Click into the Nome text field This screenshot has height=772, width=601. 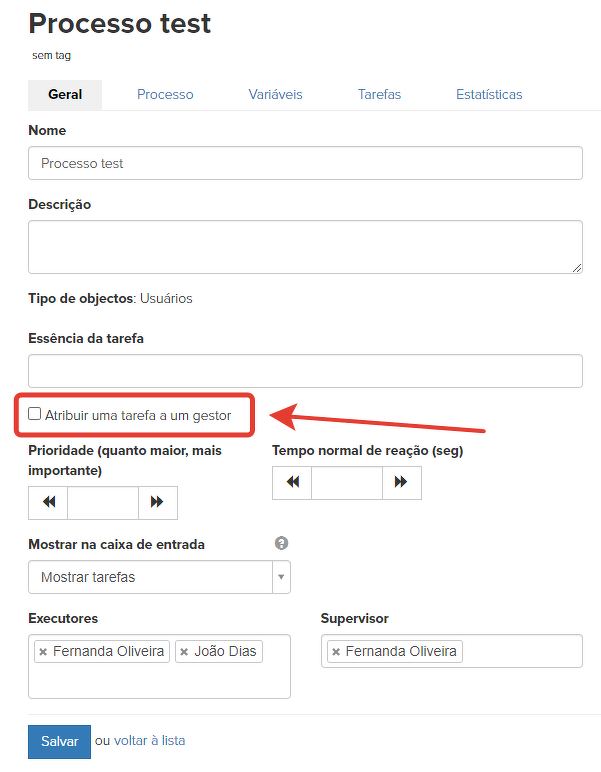pos(305,163)
